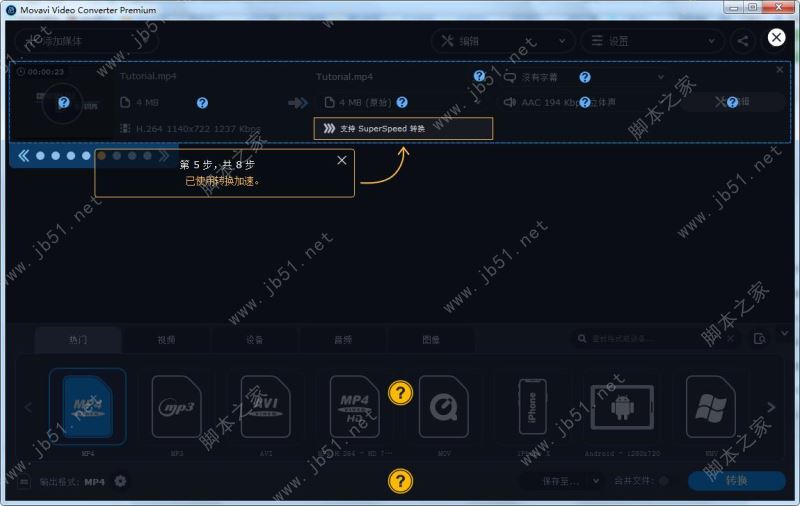The height and width of the screenshot is (506, 800).
Task: Click the 支持 SuperSpeed 转换 button
Action: point(403,129)
